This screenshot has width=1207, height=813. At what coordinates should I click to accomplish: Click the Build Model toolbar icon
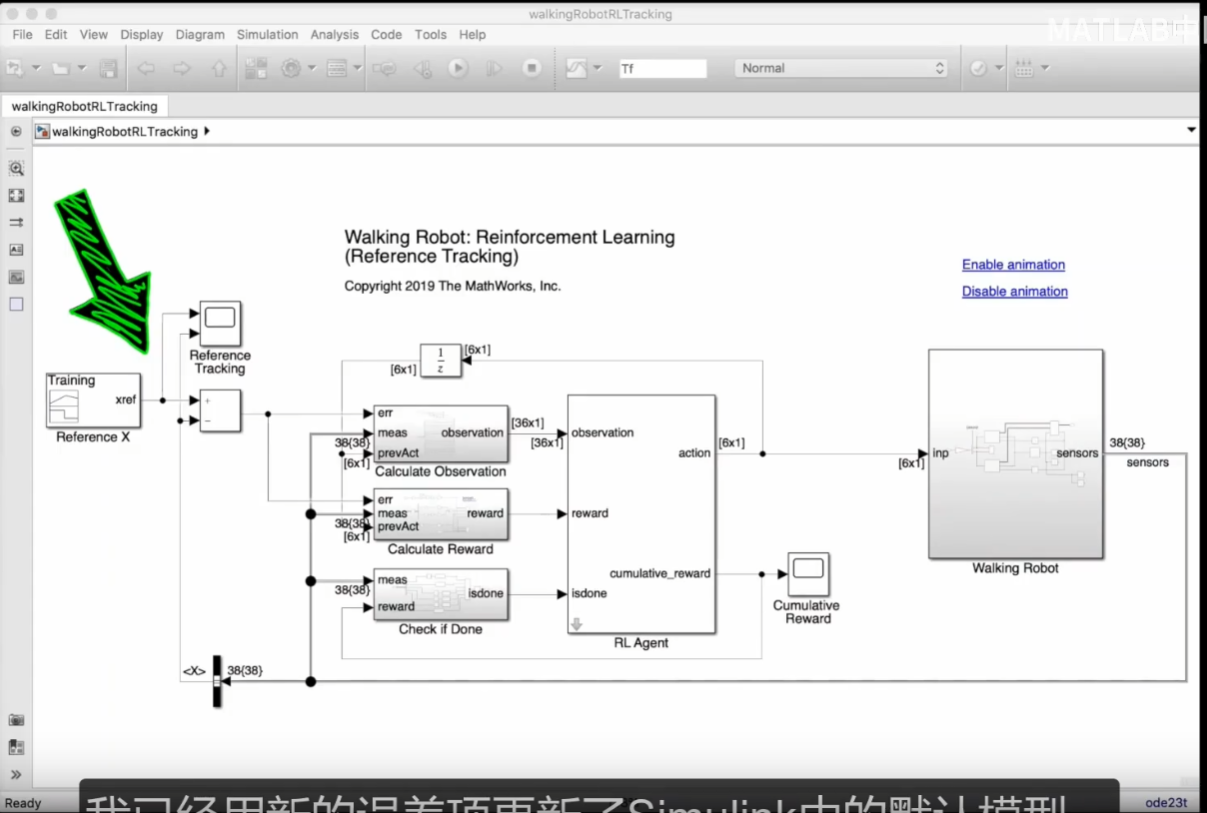(1024, 68)
